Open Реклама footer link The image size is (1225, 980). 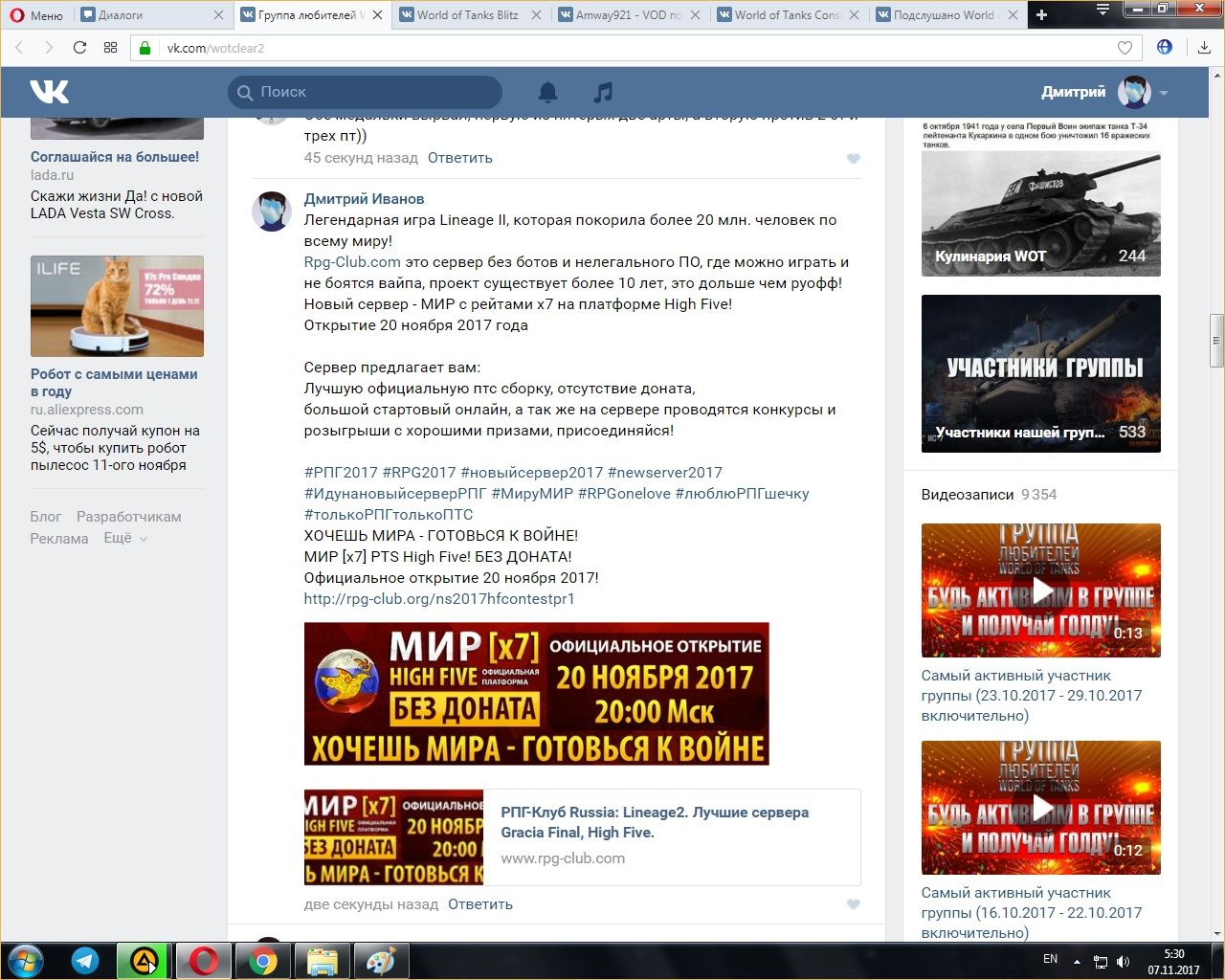coord(58,539)
